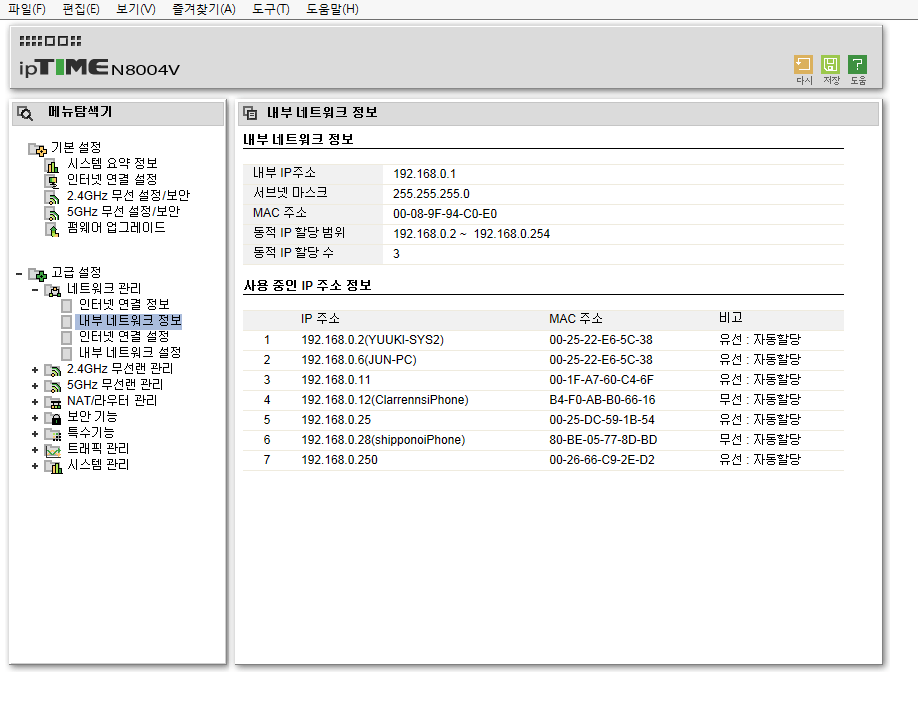Go to 시스템 요약 정보

112,163
